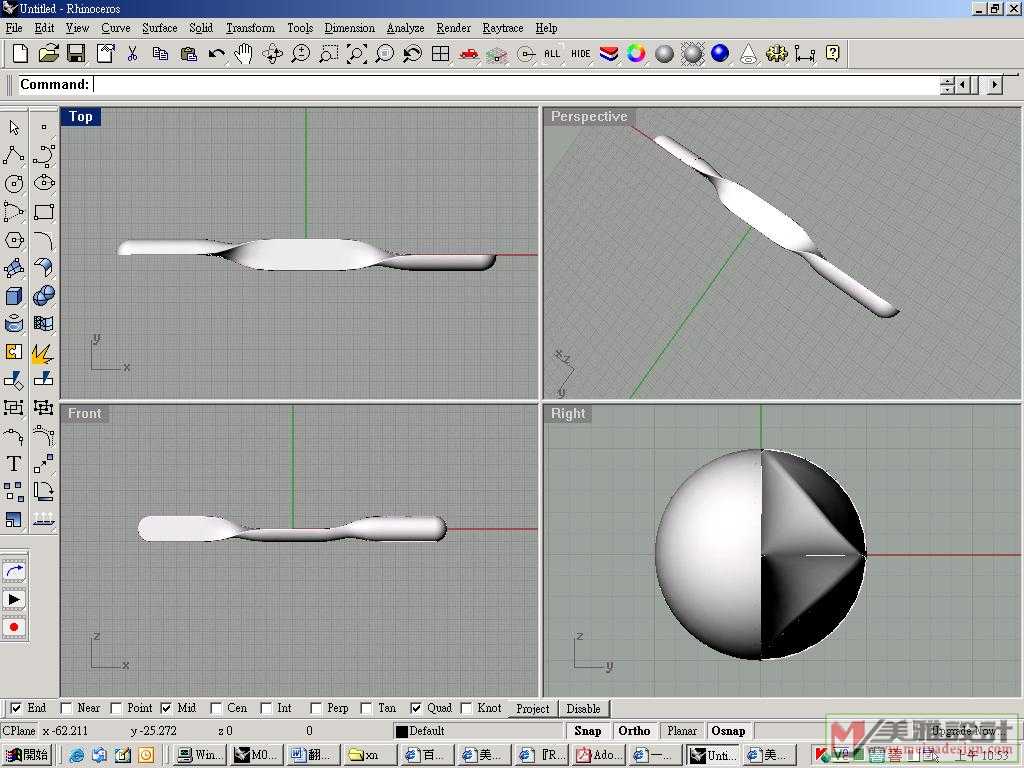Viewport: 1024px width, 768px height.
Task: Toggle the Ortho status bar button
Action: click(x=634, y=731)
